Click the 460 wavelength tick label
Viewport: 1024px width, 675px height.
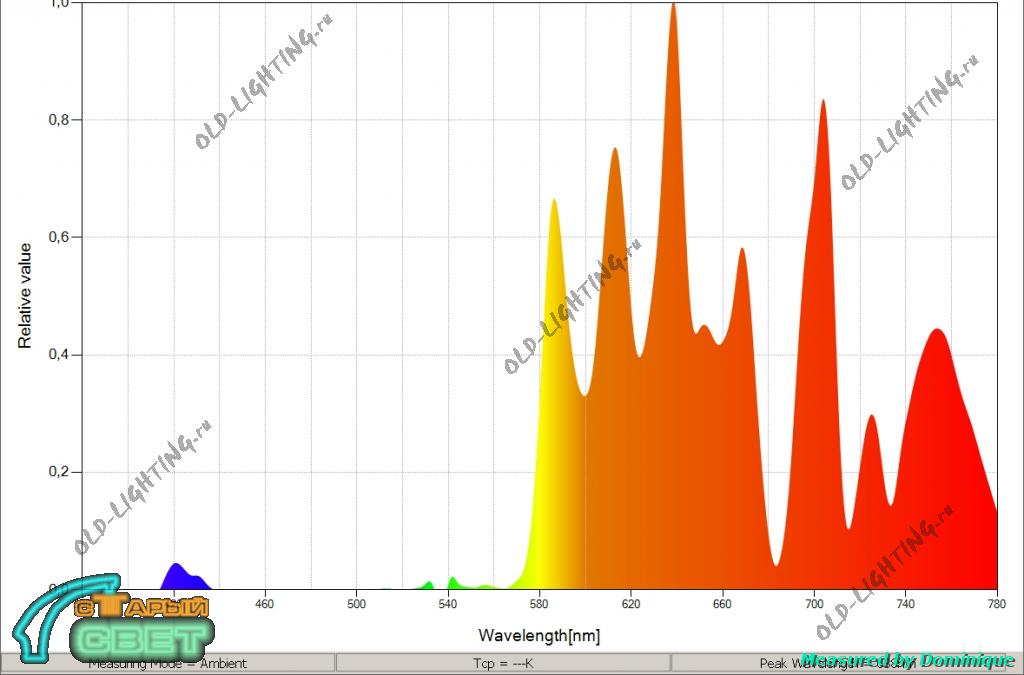[264, 604]
